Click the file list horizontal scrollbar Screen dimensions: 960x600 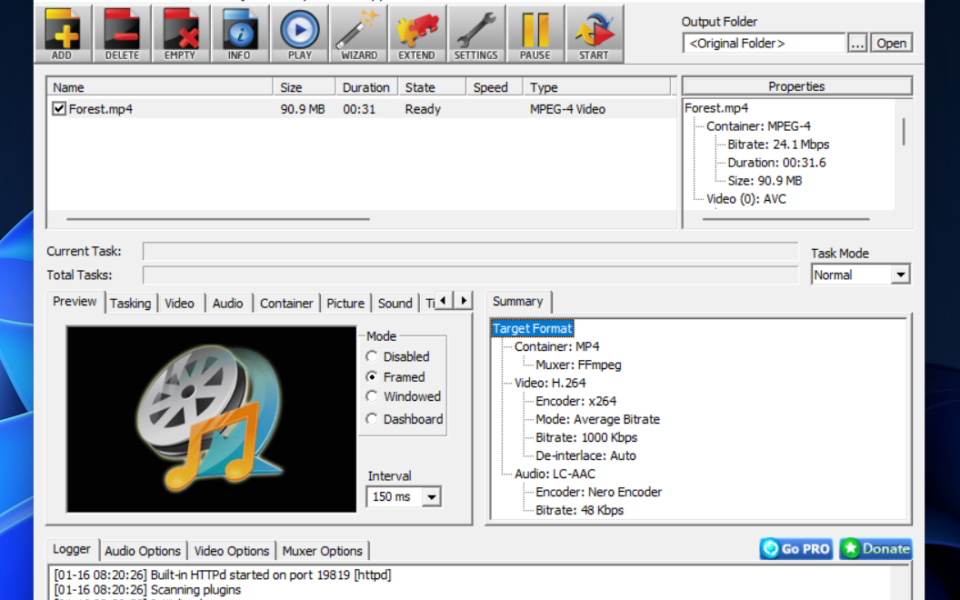tap(218, 219)
